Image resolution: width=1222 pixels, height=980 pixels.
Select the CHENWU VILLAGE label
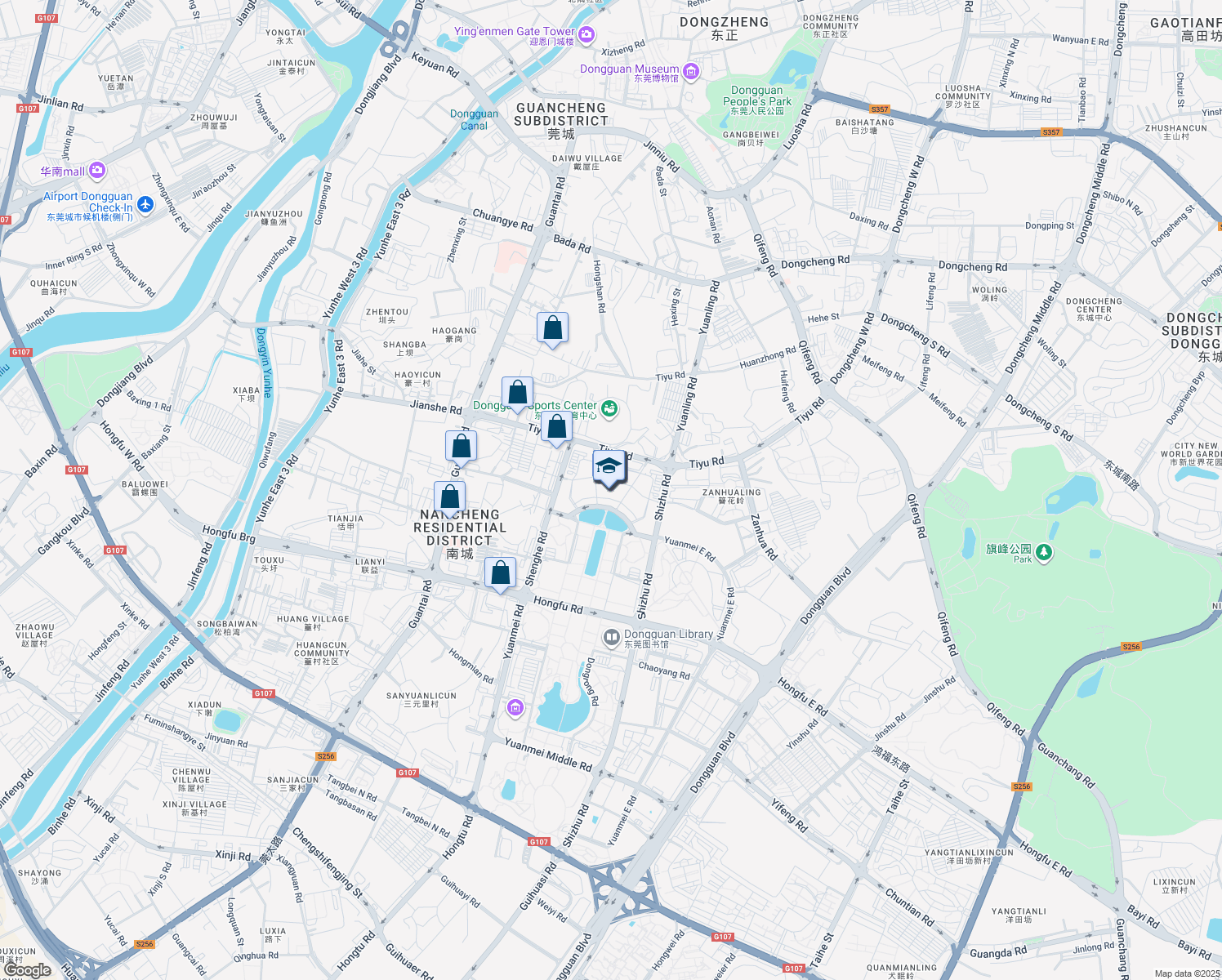pyautogui.click(x=192, y=780)
